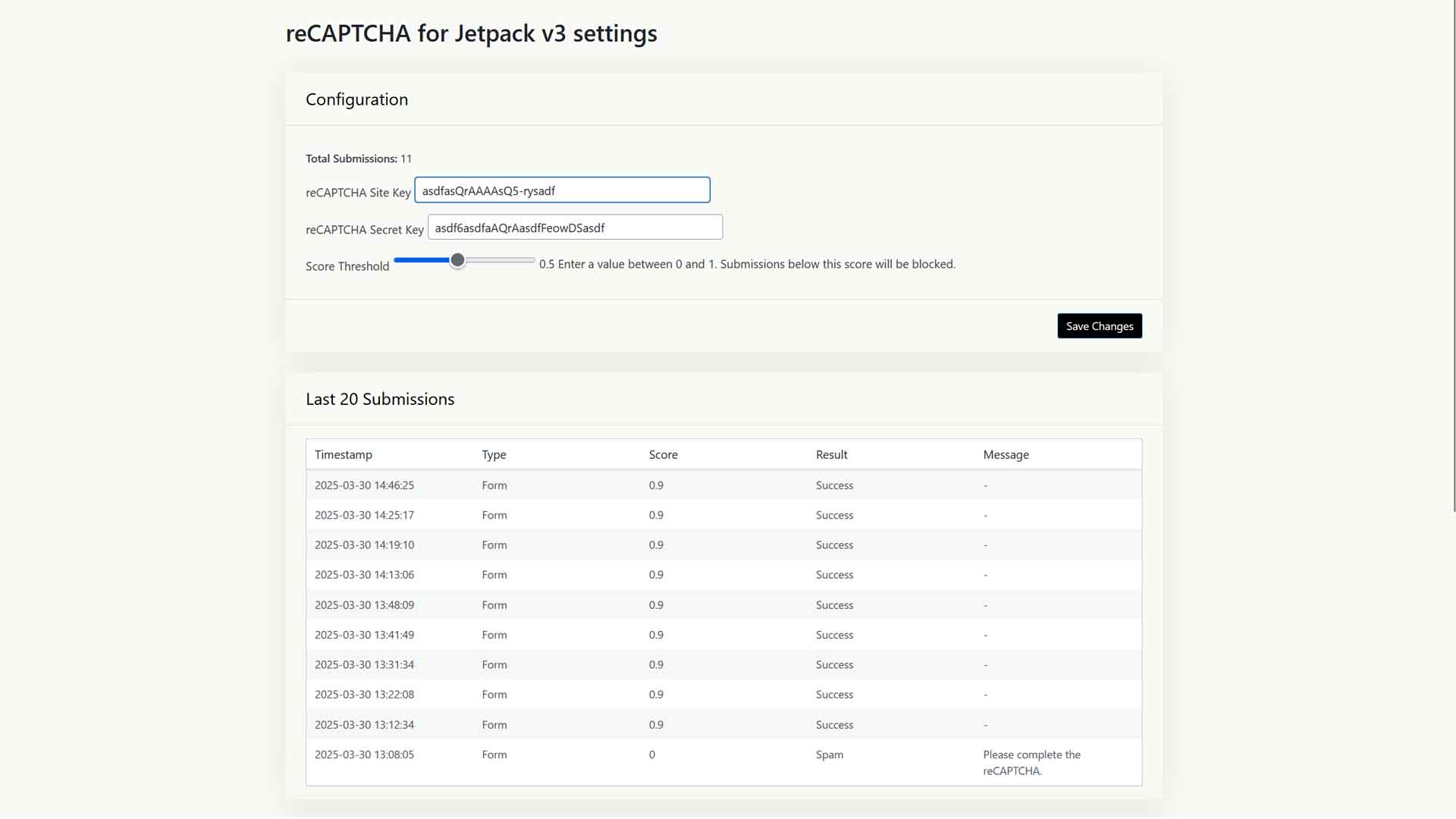Click score 0.9 in the 14:25:17 row
Screen dimensions: 1456x819
[656, 515]
